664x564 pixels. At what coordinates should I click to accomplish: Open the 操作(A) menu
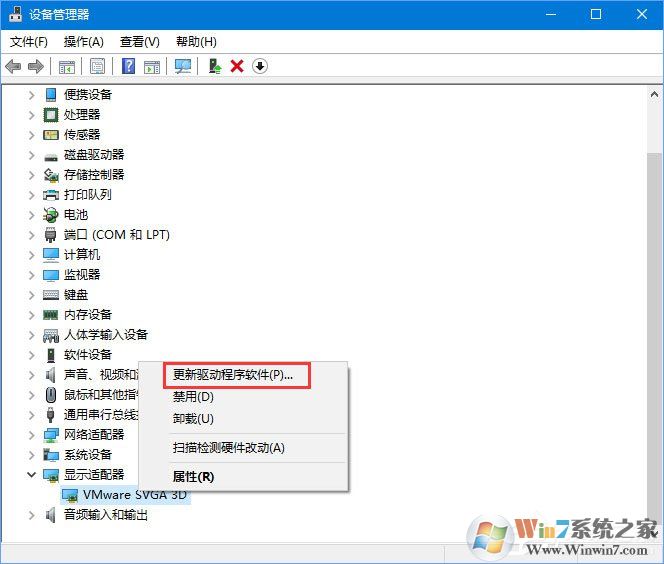coord(83,41)
